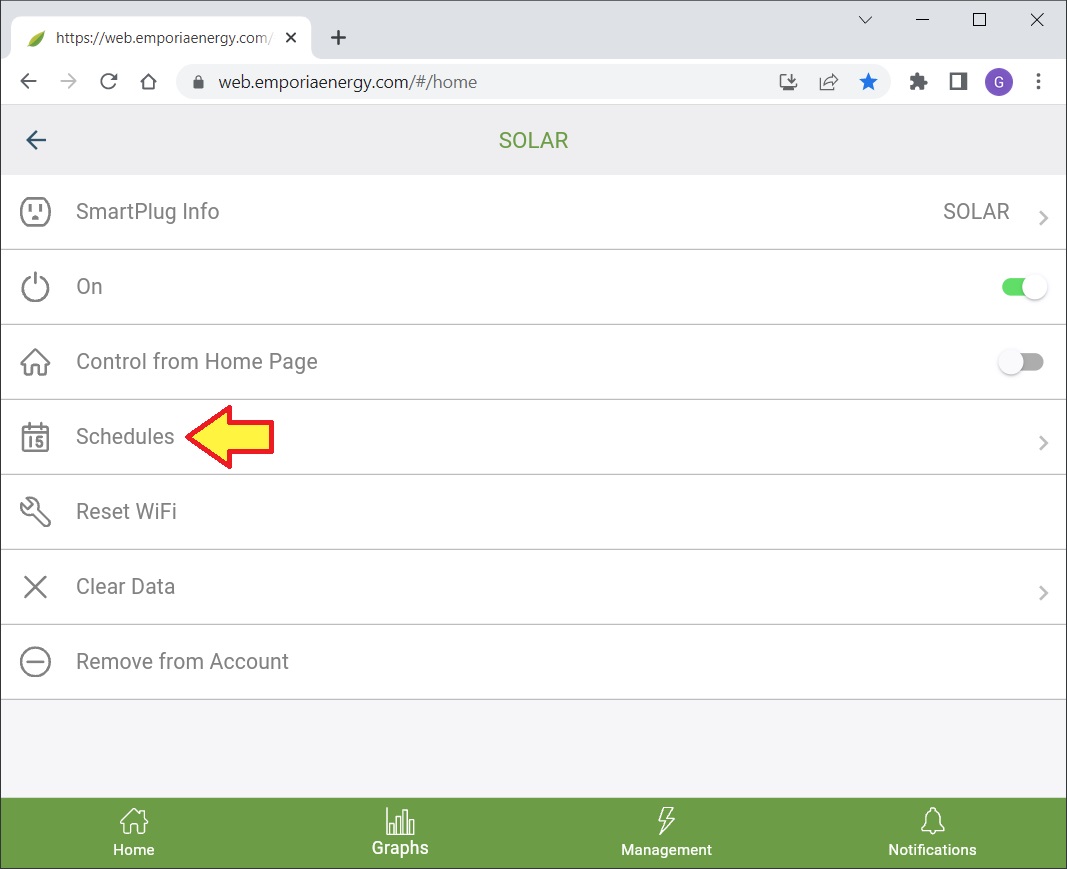Click the SmartPlug outlet icon
The image size is (1067, 869).
click(35, 212)
